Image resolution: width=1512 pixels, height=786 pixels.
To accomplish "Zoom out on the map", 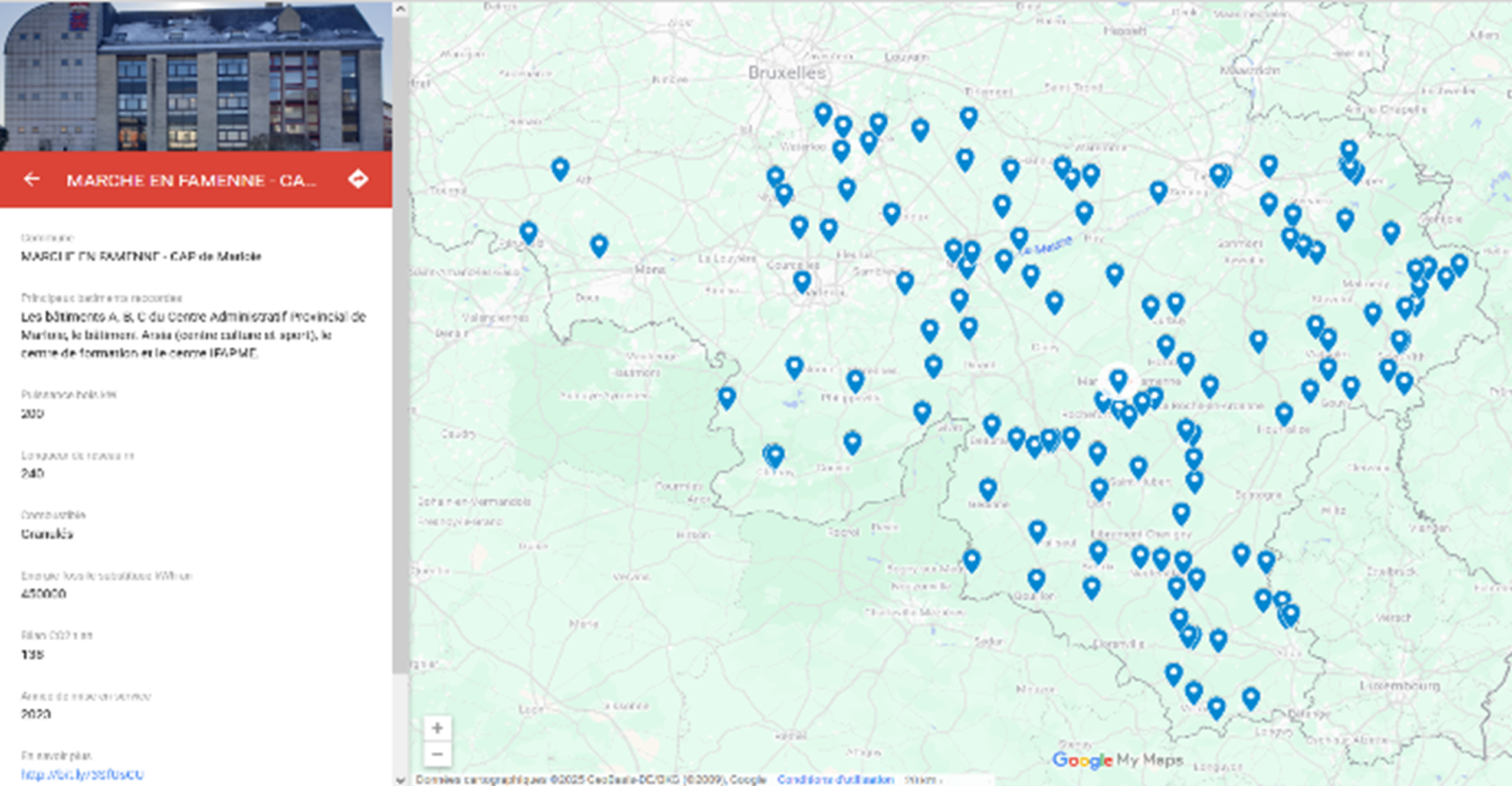I will tap(437, 754).
